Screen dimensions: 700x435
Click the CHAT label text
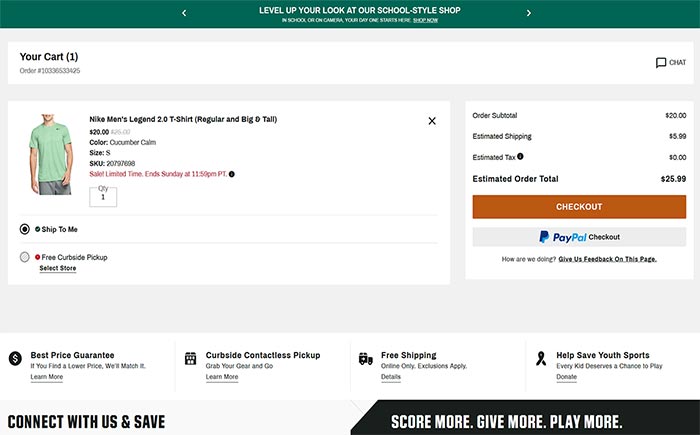coord(677,63)
